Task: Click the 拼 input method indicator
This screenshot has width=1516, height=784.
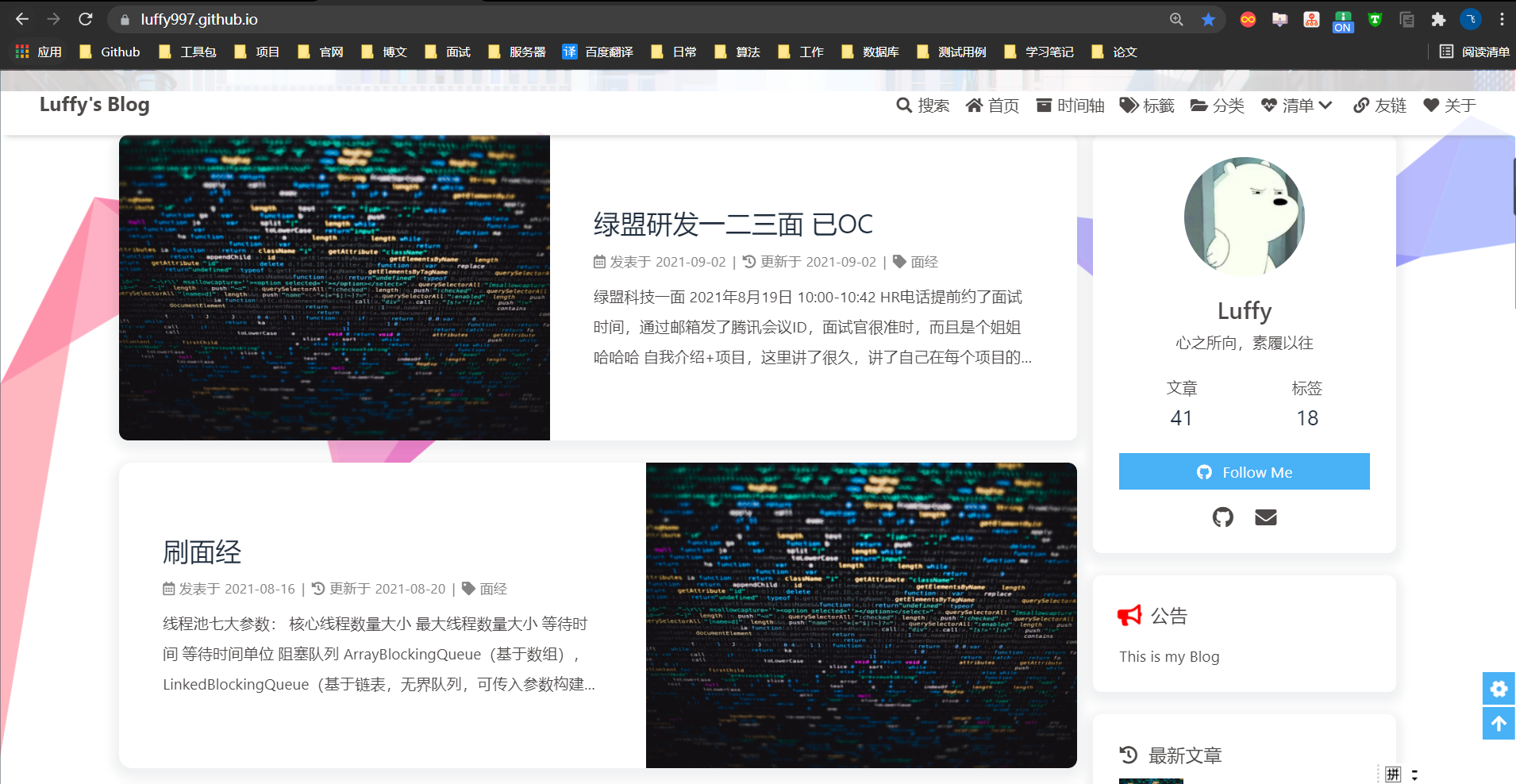Action: [x=1393, y=774]
